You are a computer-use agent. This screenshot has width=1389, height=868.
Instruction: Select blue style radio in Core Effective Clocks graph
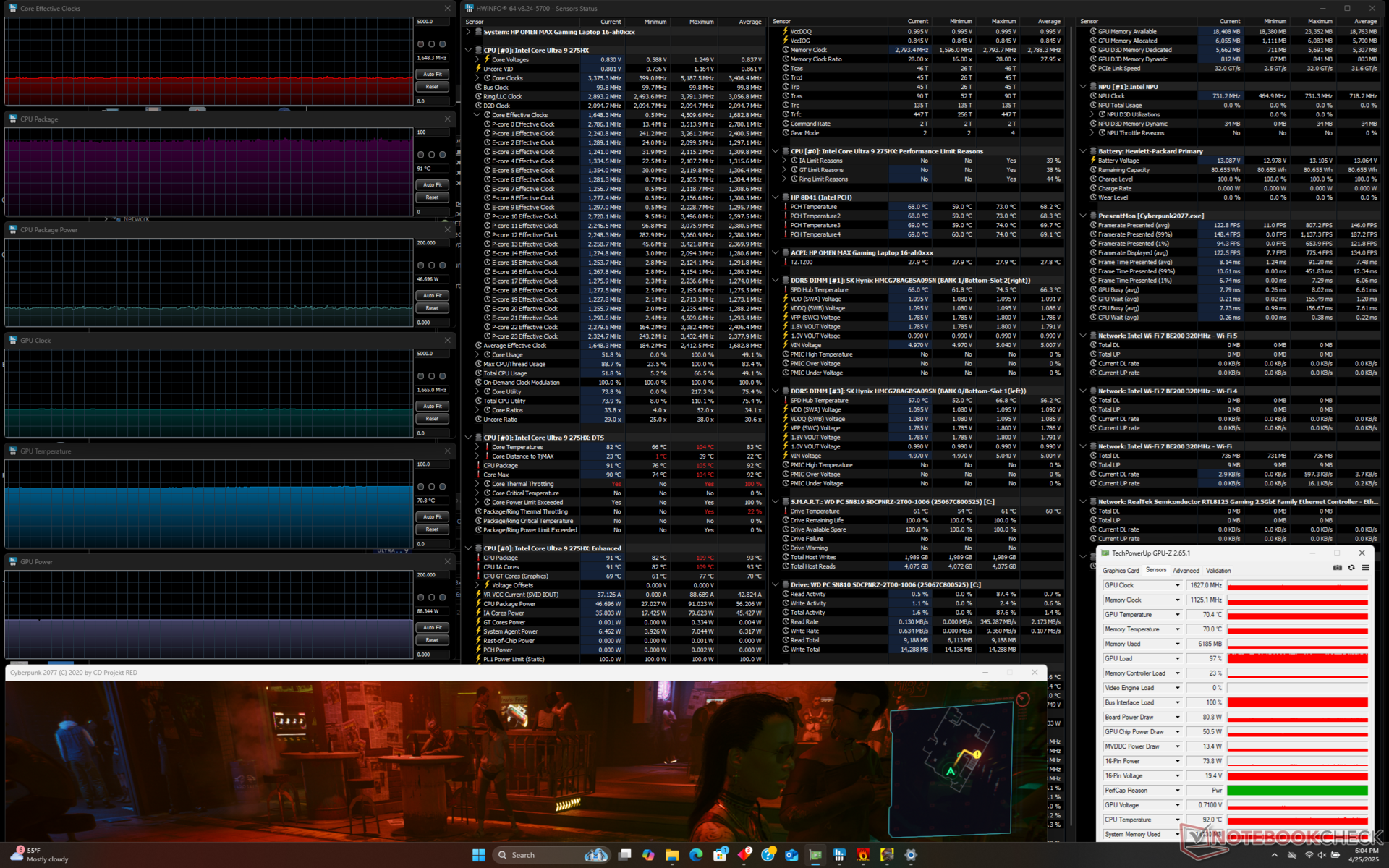point(443,44)
